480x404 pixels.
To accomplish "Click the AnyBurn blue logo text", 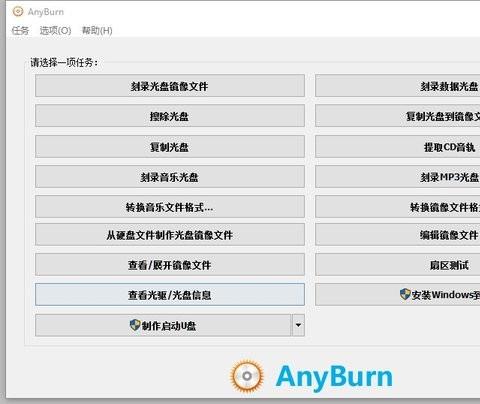I will pos(334,377).
